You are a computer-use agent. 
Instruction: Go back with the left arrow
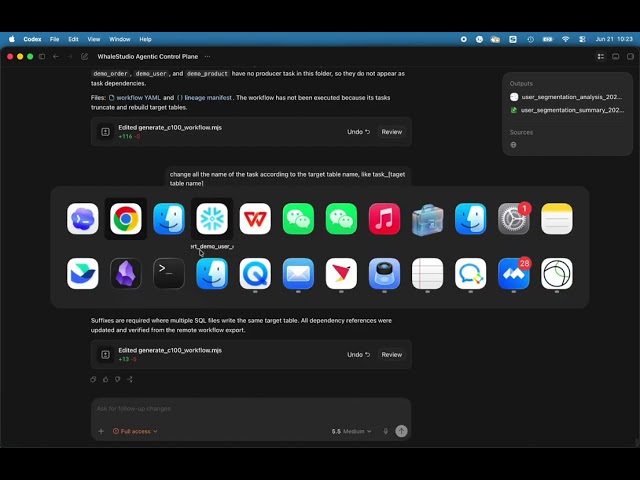pyautogui.click(x=56, y=56)
